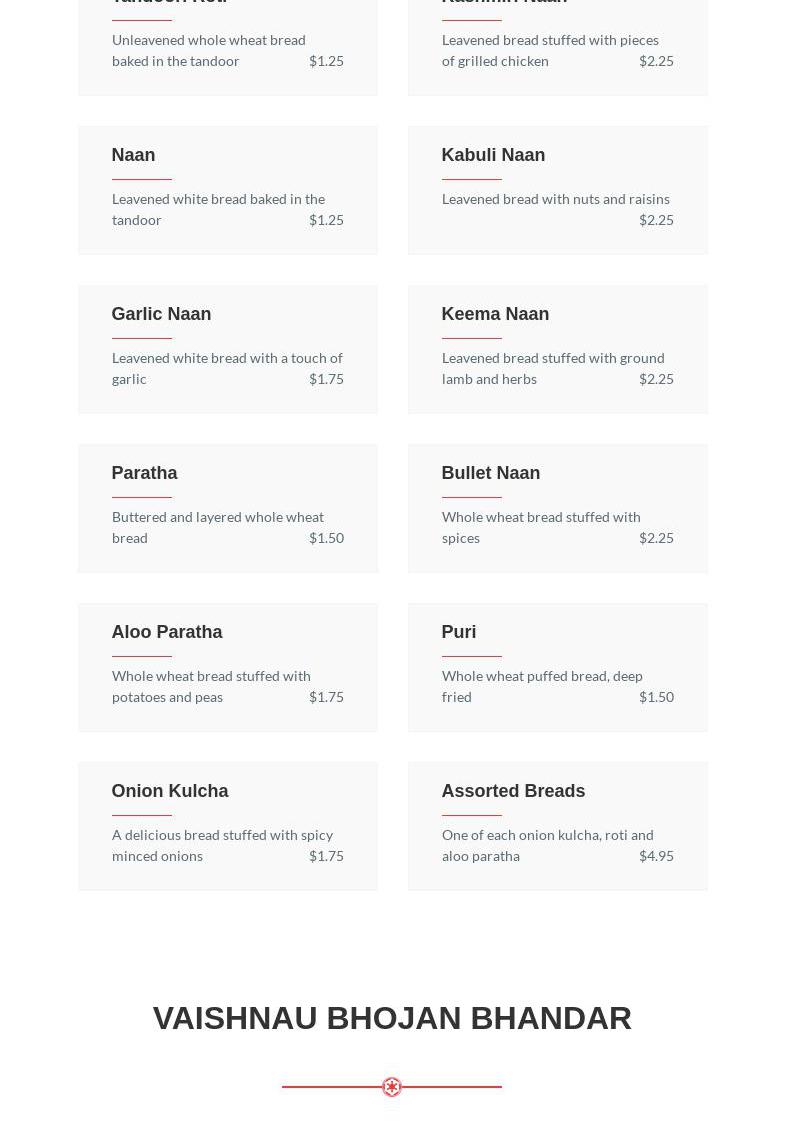Select the Kabuli Naan heading
The image size is (785, 1135).
(493, 155)
